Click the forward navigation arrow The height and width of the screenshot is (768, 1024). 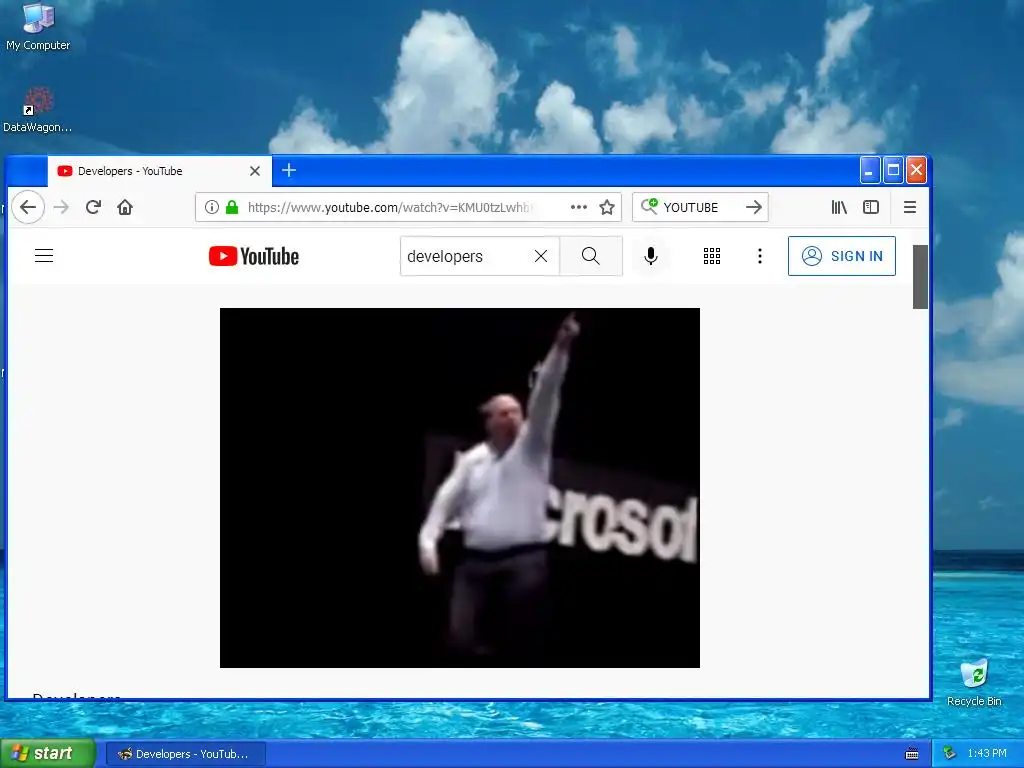(x=61, y=207)
